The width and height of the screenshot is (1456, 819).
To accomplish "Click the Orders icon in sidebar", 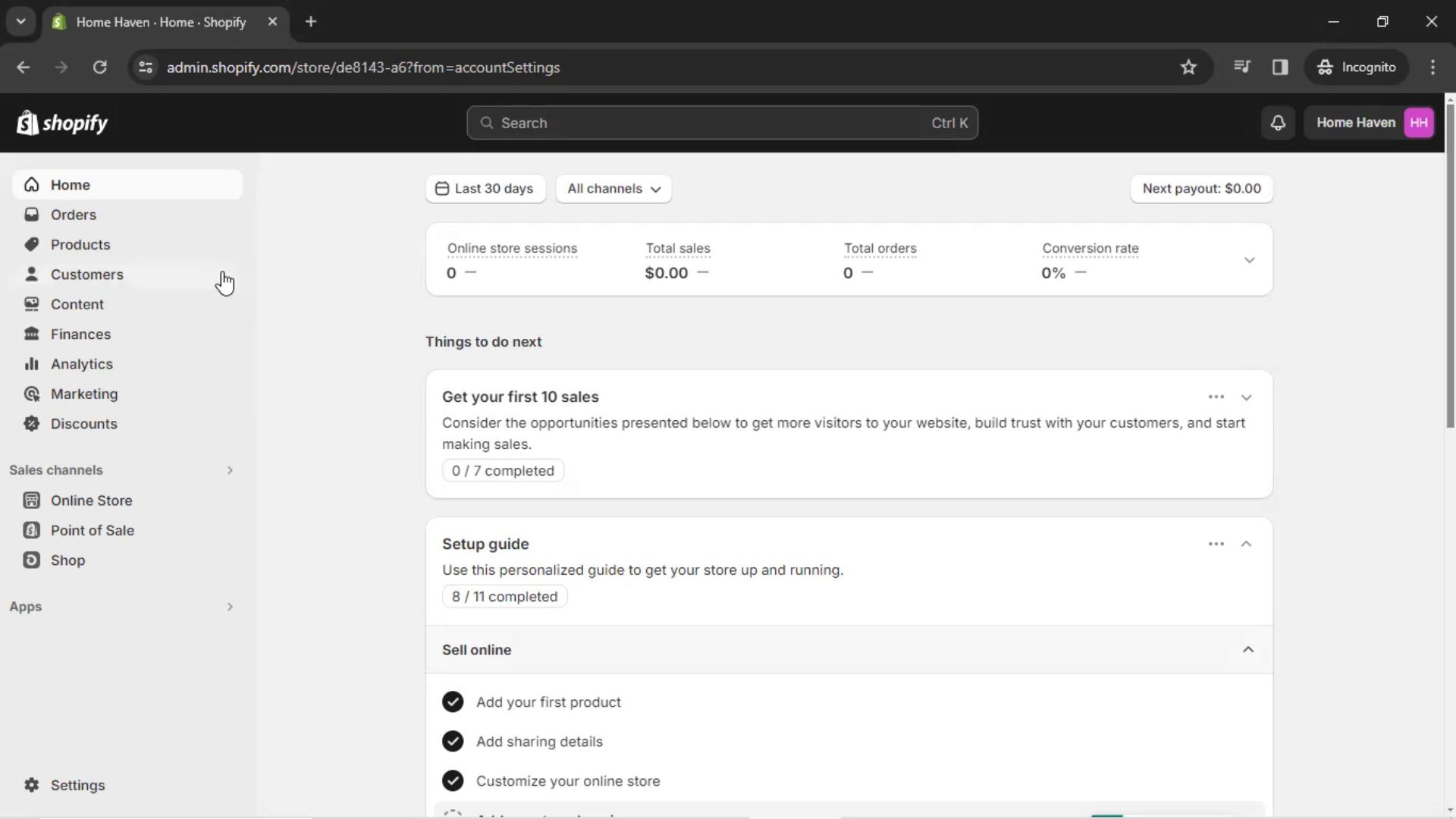I will (31, 214).
